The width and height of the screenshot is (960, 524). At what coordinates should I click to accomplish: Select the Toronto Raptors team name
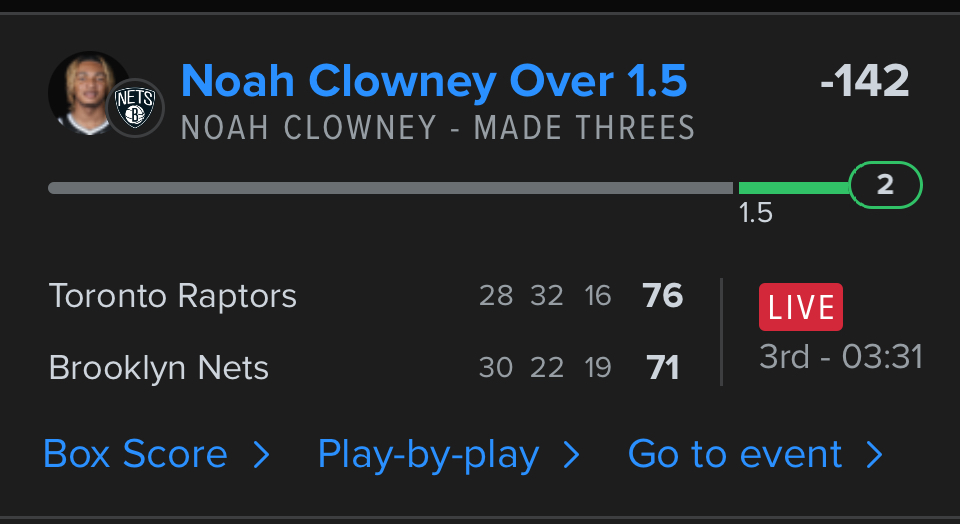[x=173, y=296]
